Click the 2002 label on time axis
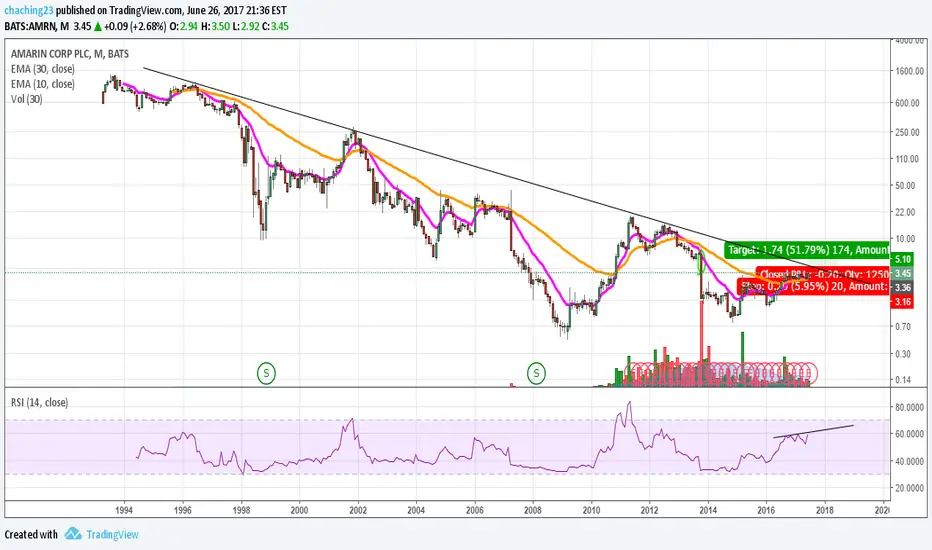Screen dimensions: 932x550 point(357,510)
